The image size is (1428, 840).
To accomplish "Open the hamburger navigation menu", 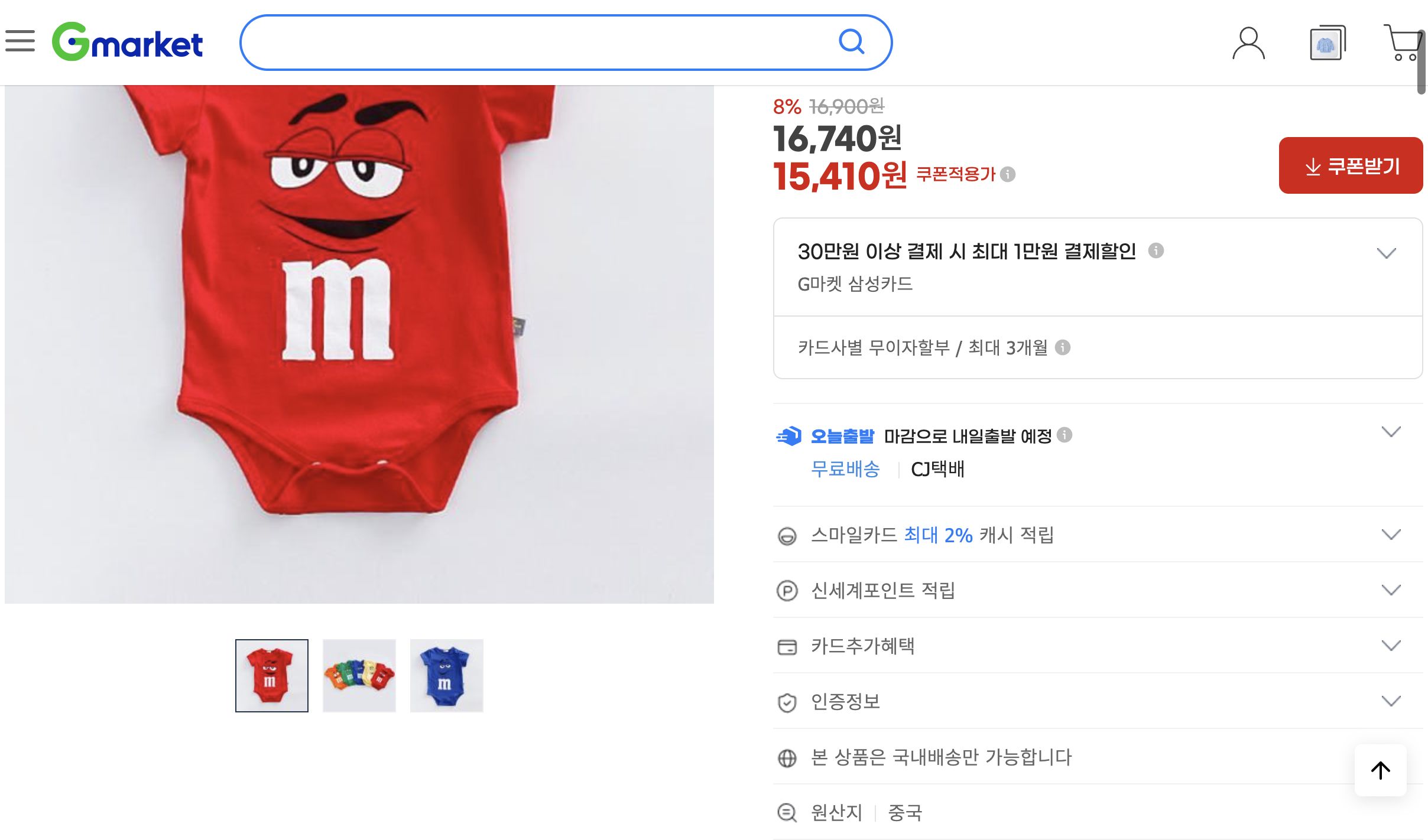I will [x=22, y=42].
